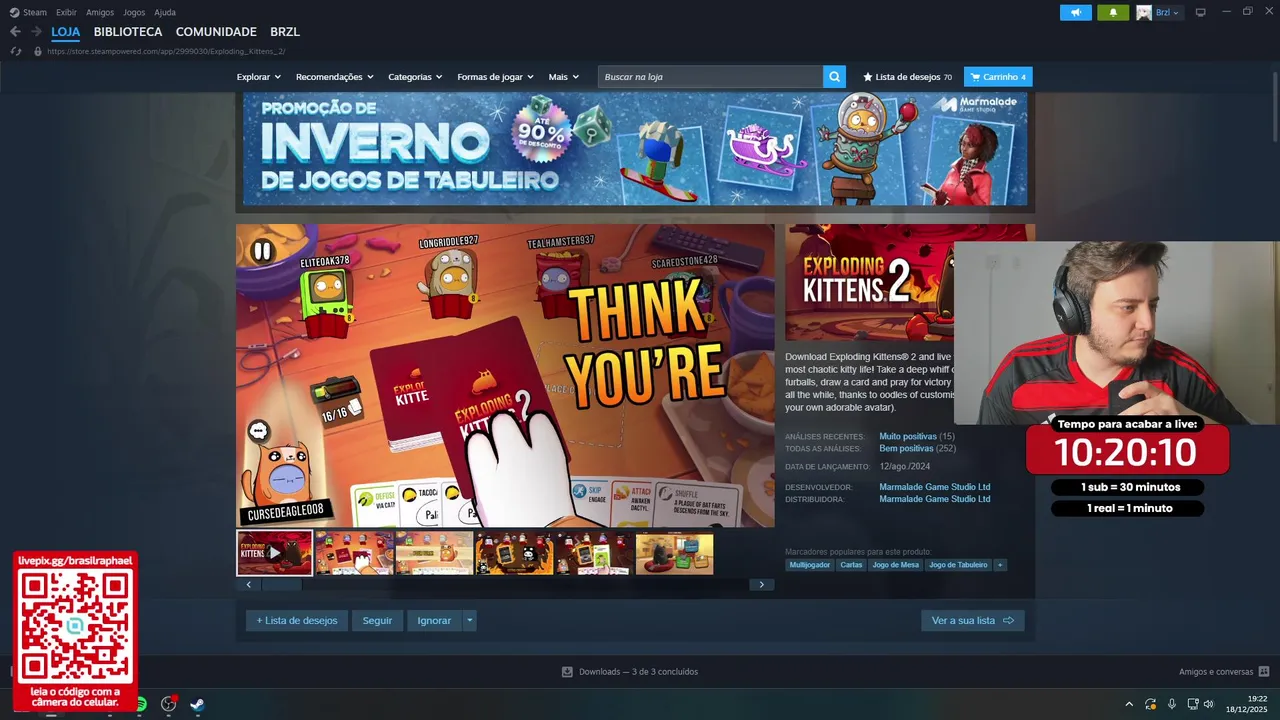Screen dimensions: 1280x720
Task: Expand the Ignorar options dropdown arrow
Action: pos(469,621)
